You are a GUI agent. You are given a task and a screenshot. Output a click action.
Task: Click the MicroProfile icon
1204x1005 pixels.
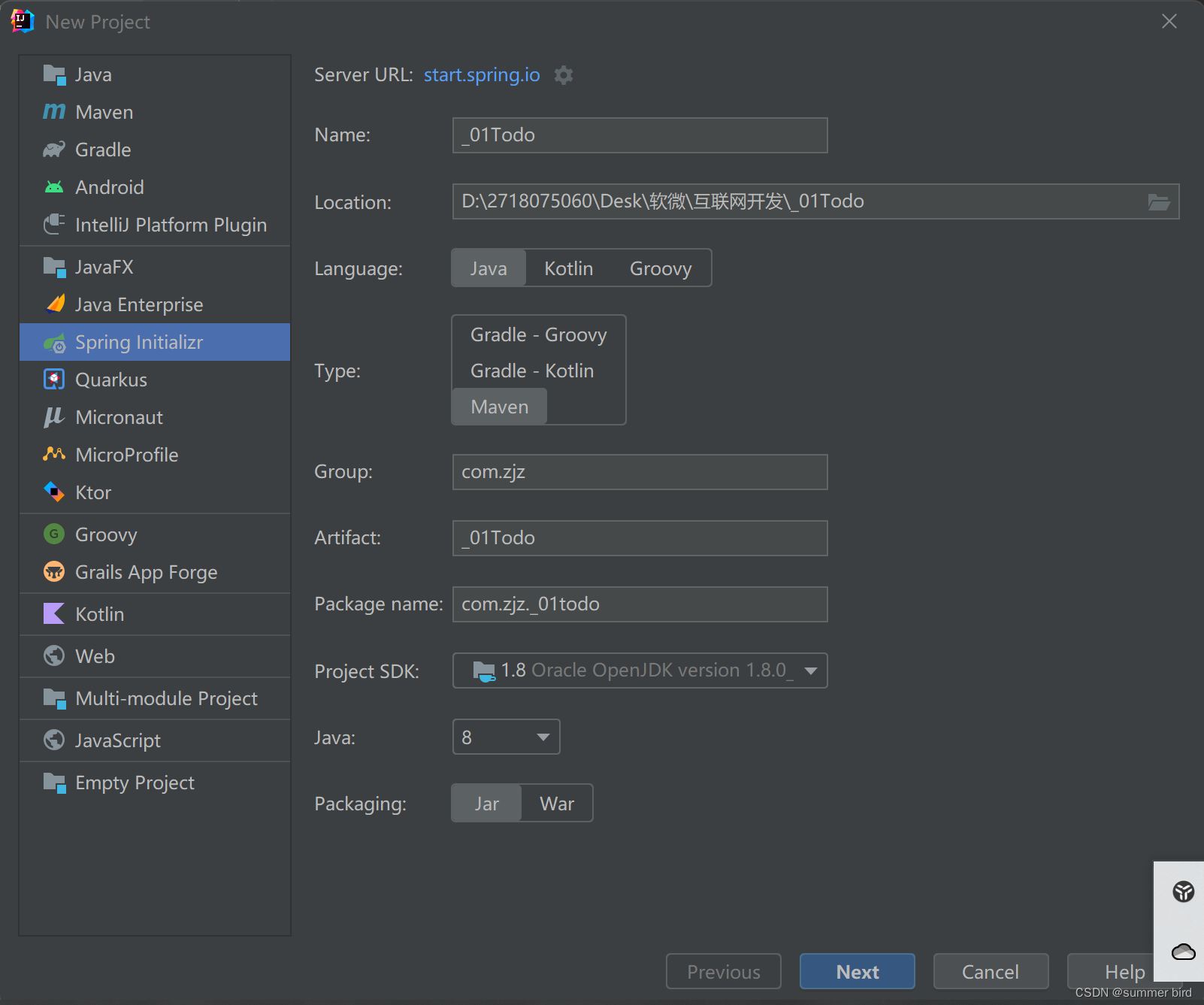[54, 454]
